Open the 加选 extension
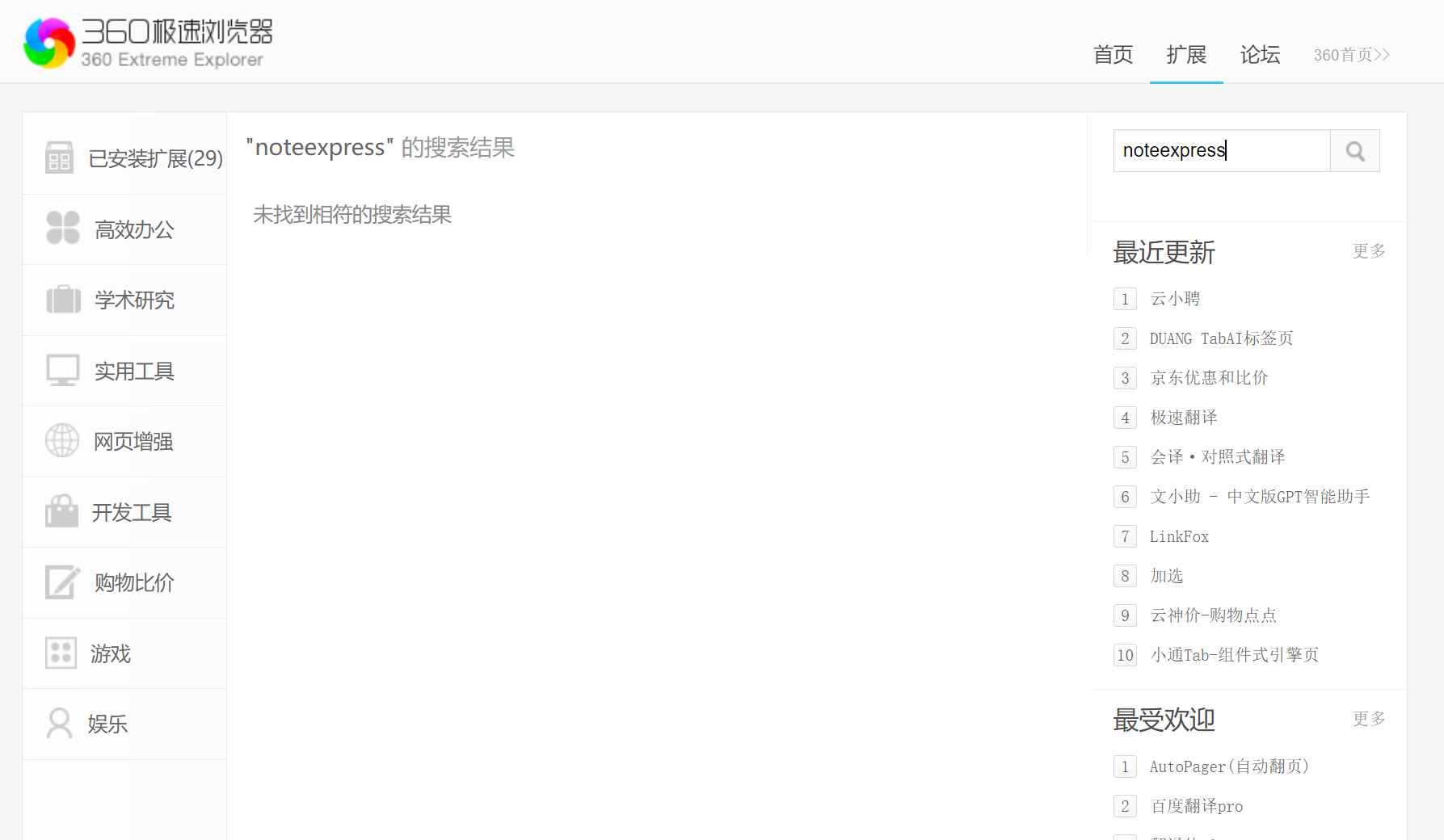 click(x=1166, y=576)
